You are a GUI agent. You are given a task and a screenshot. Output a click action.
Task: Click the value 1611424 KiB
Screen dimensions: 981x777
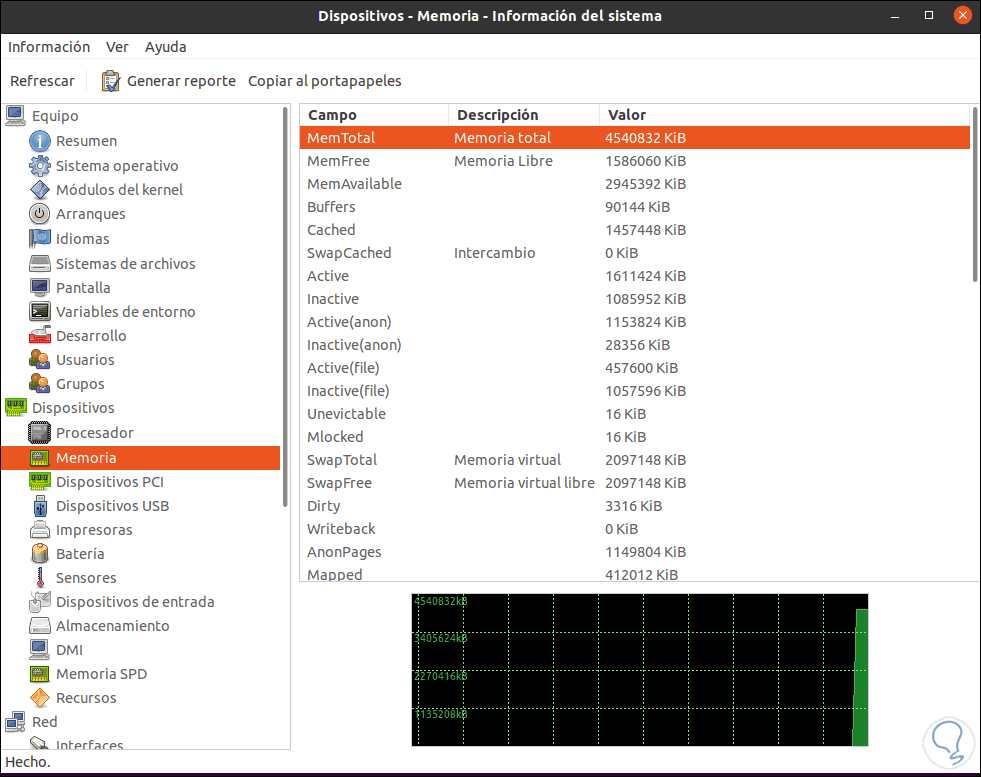tap(645, 276)
